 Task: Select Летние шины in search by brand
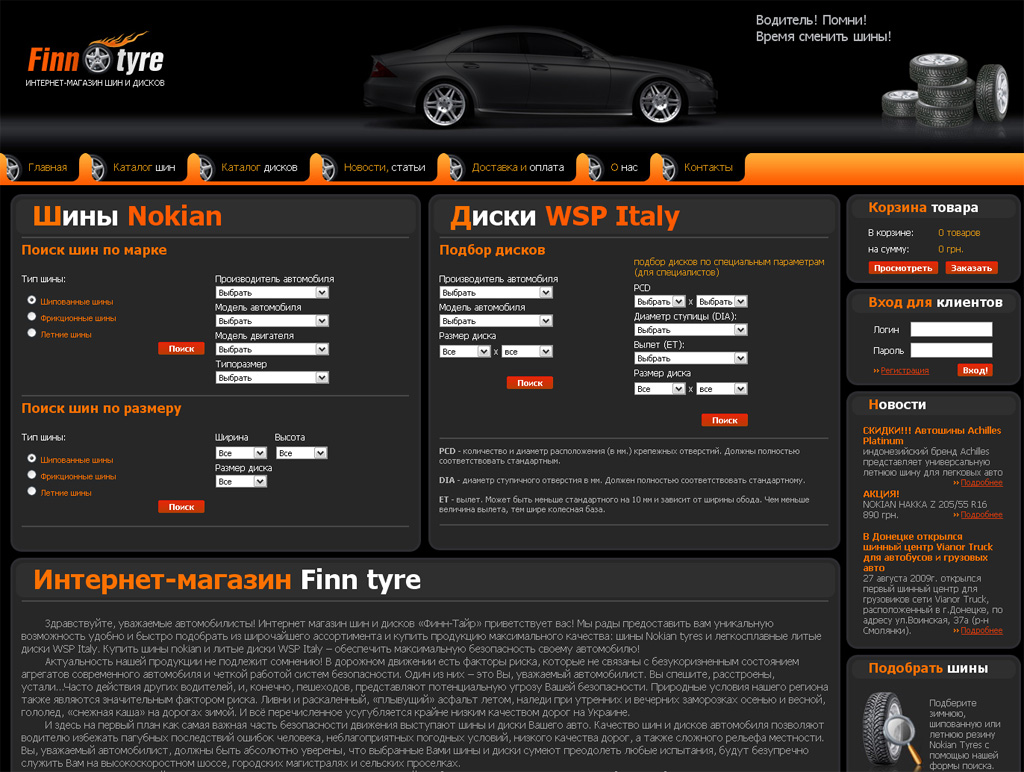pos(31,333)
